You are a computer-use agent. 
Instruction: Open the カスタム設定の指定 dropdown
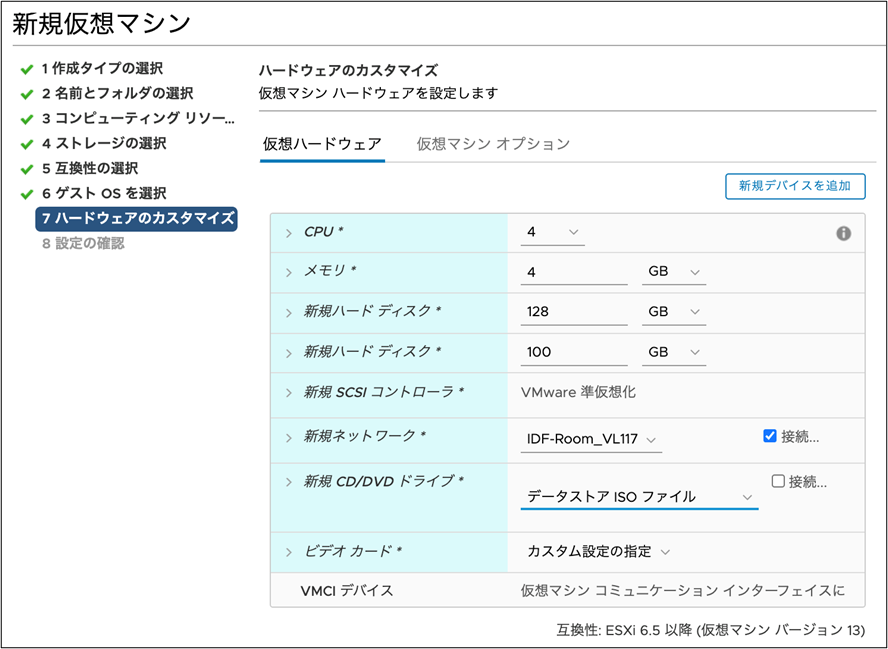[x=598, y=552]
